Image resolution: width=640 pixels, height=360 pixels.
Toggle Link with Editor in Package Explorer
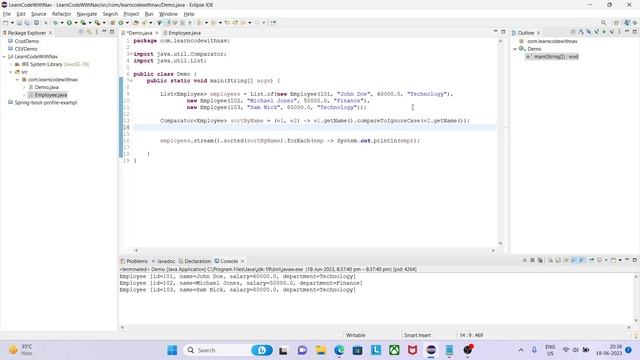[89, 32]
